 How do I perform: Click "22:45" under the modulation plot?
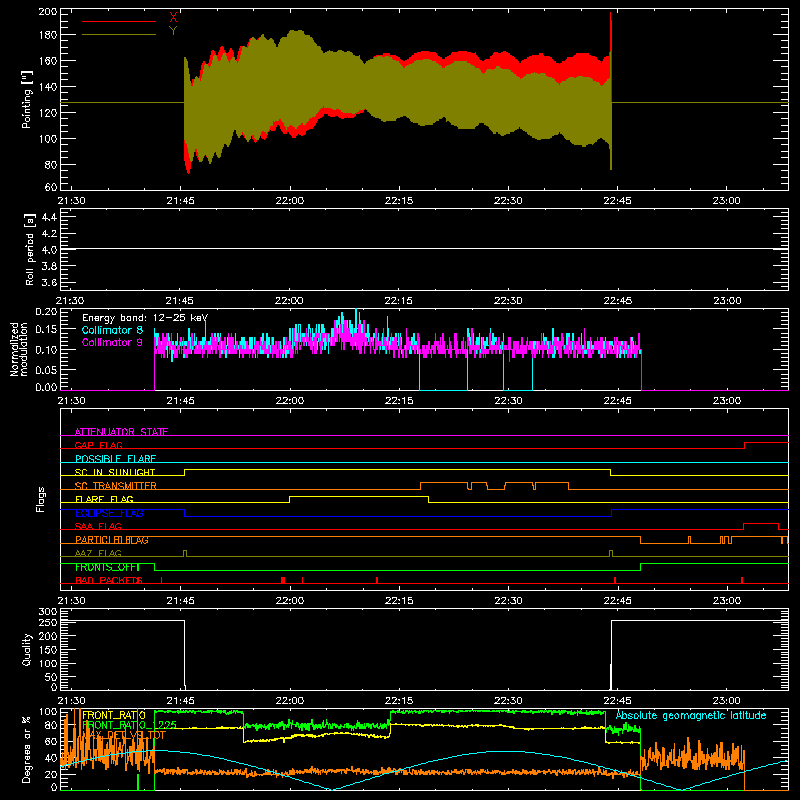[617, 401]
